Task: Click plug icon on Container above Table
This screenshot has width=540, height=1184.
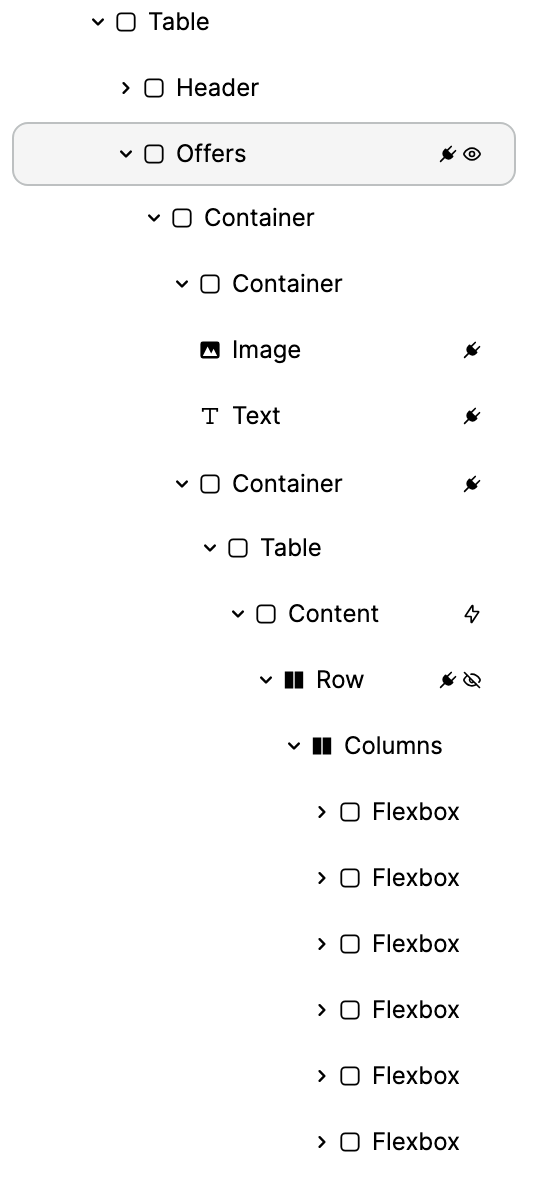Action: click(x=472, y=484)
